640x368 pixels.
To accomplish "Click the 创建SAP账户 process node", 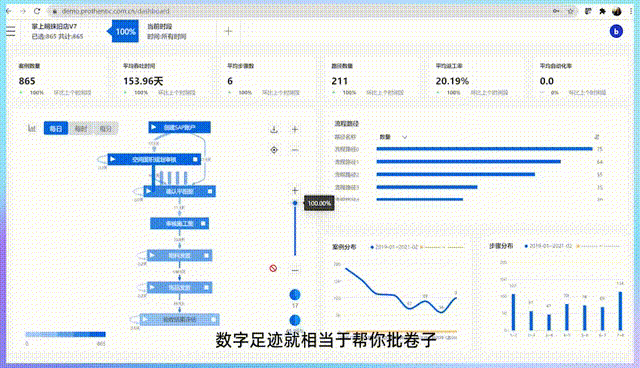I will tap(180, 127).
